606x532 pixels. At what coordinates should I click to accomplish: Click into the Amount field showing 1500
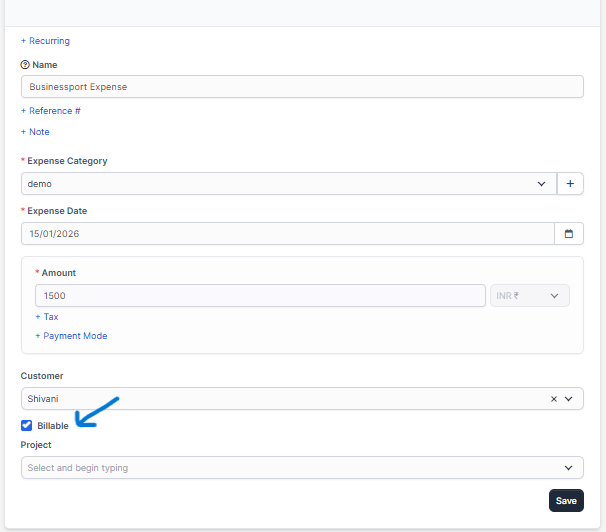pos(260,296)
